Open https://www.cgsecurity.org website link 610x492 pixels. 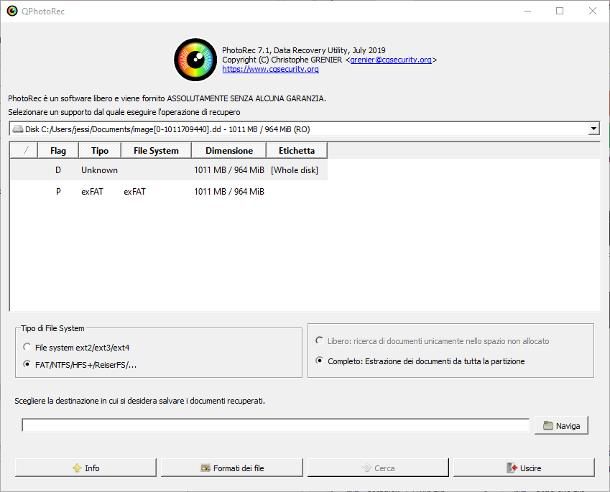(270, 69)
